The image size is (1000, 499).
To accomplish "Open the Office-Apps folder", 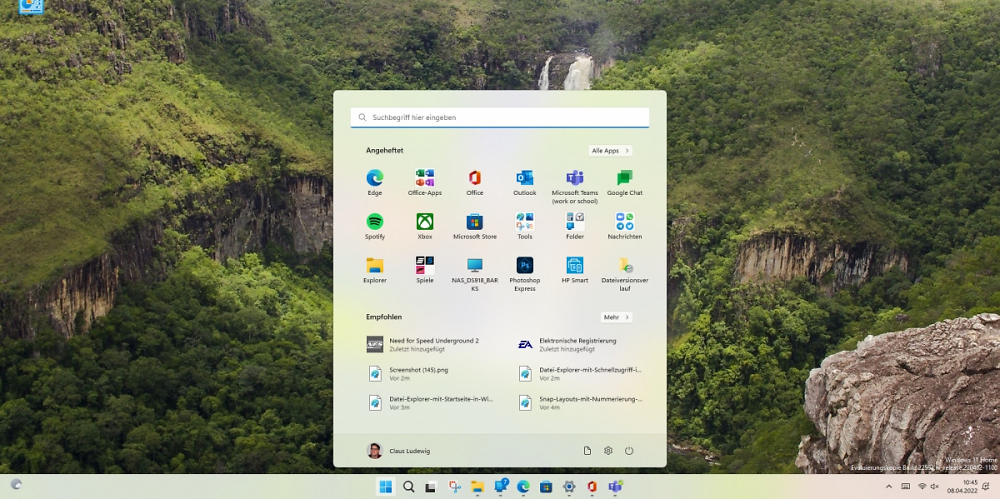I will (425, 182).
